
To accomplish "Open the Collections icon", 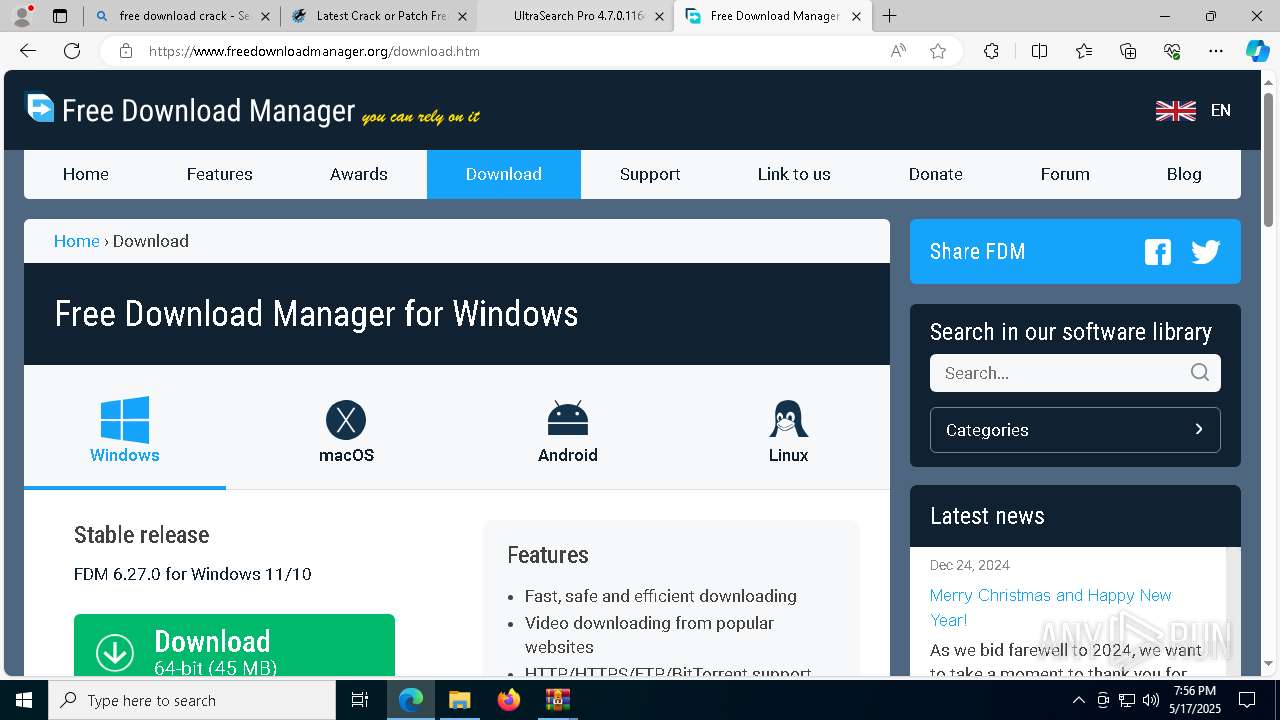I will [x=1128, y=51].
